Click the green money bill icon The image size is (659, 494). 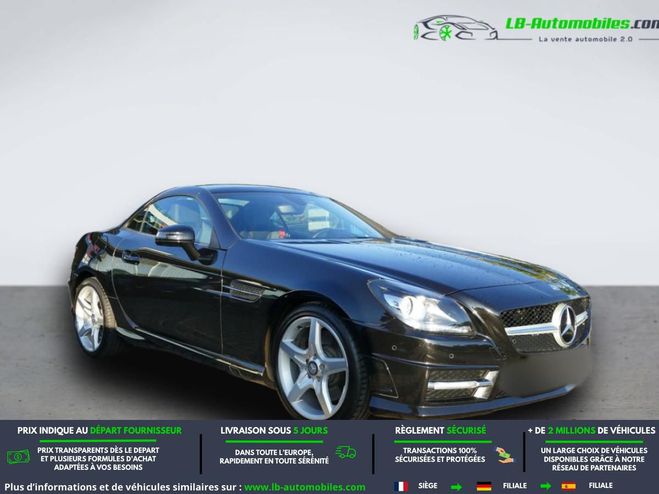(x=18, y=457)
